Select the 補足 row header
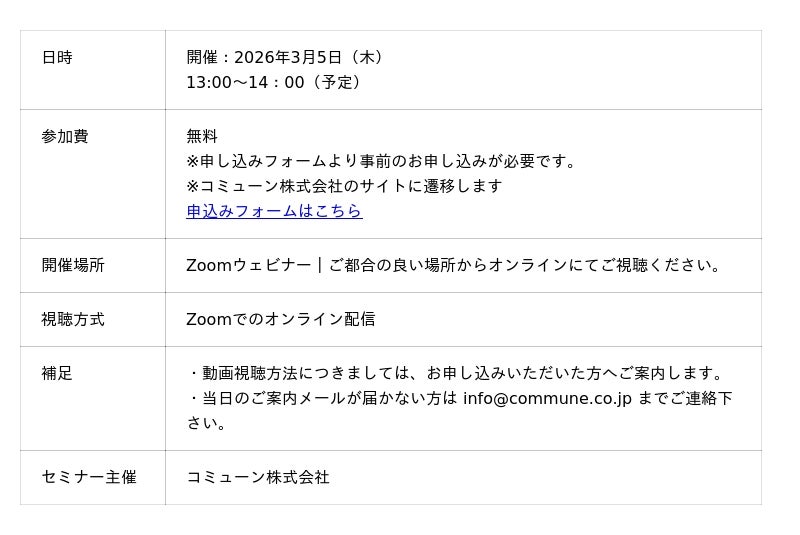 [x=57, y=374]
